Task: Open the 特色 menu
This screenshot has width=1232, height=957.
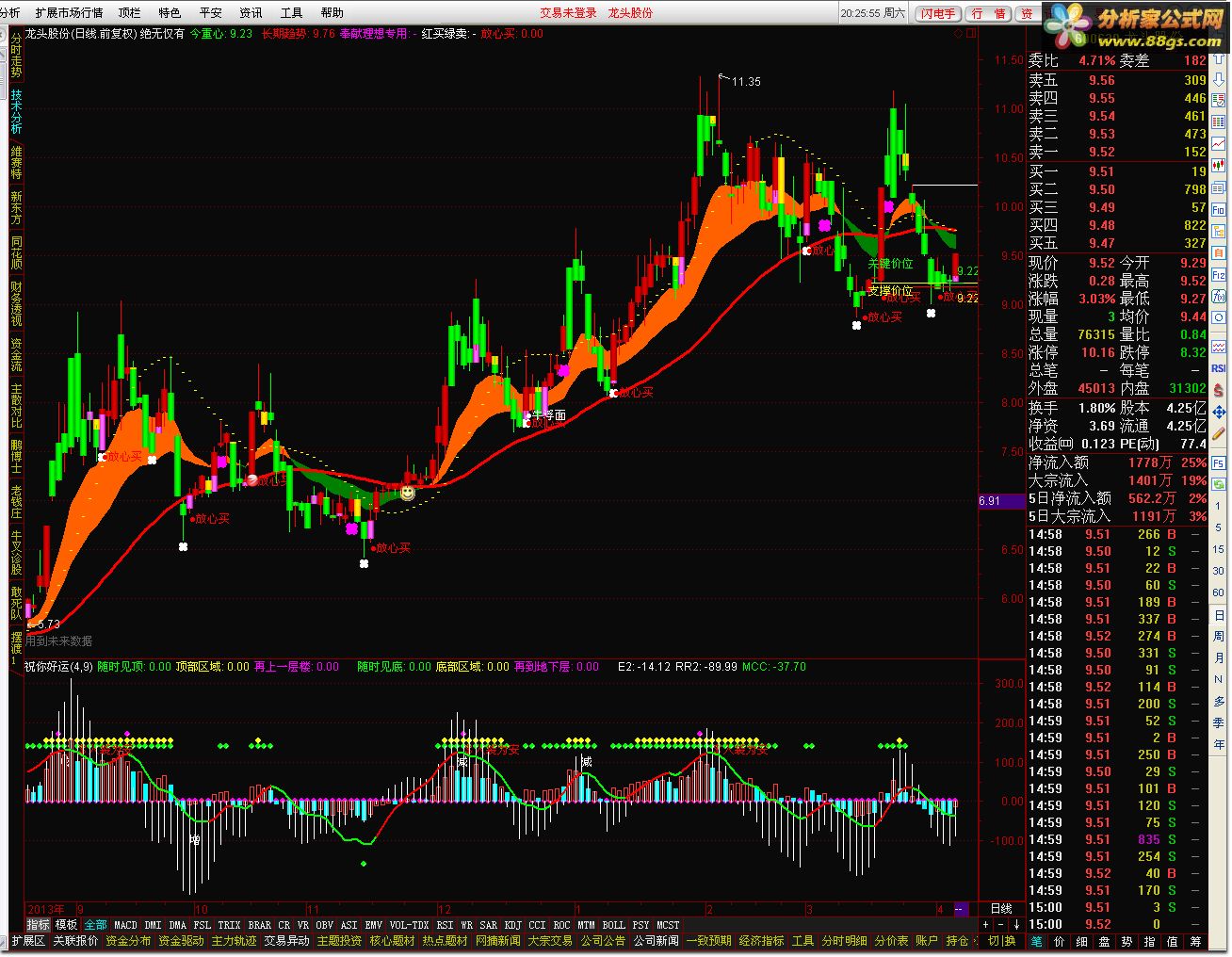Action: 170,12
